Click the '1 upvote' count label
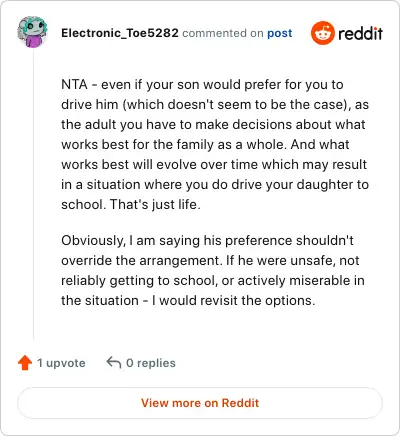The height and width of the screenshot is (436, 400). (61, 363)
